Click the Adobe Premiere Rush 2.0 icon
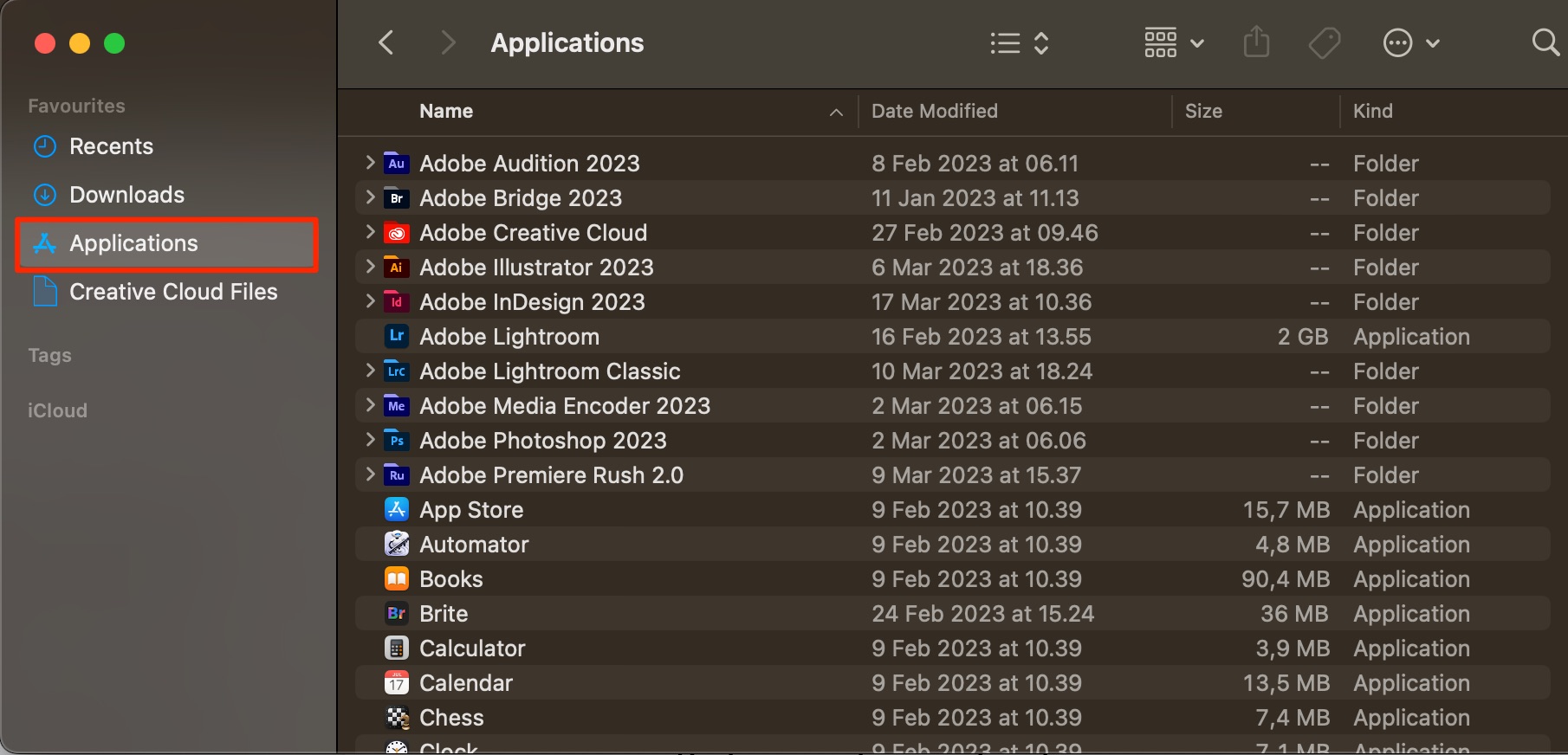The image size is (1568, 755). (396, 474)
